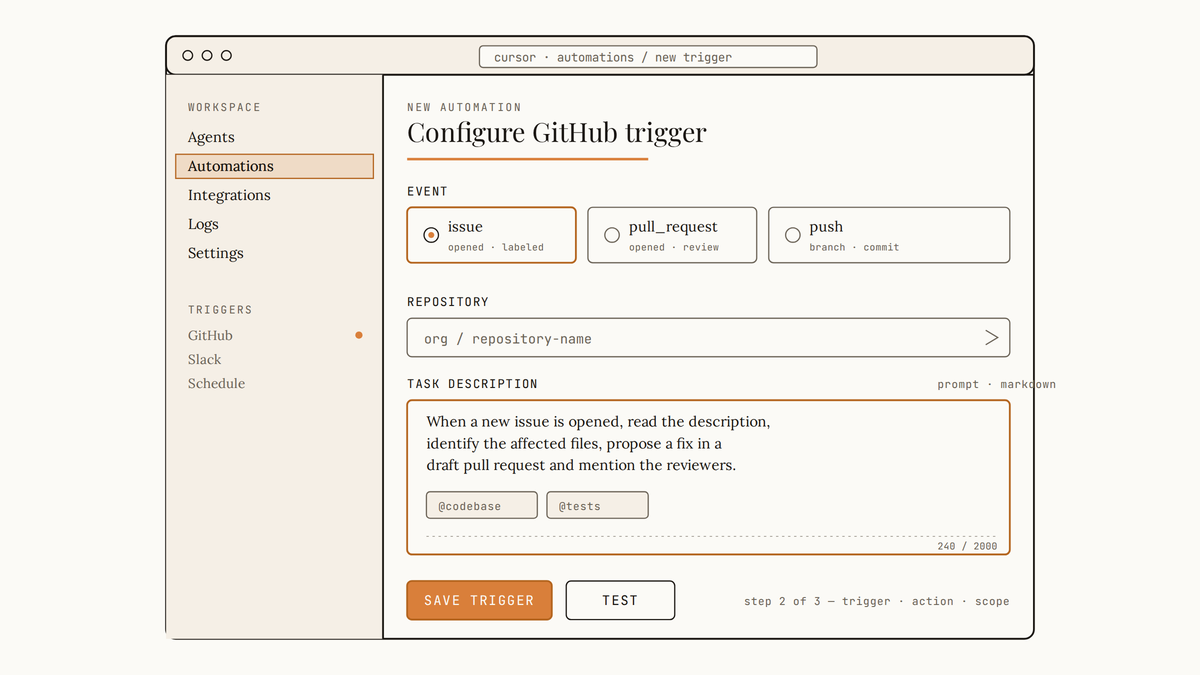Click the middle window control circle

(x=207, y=56)
